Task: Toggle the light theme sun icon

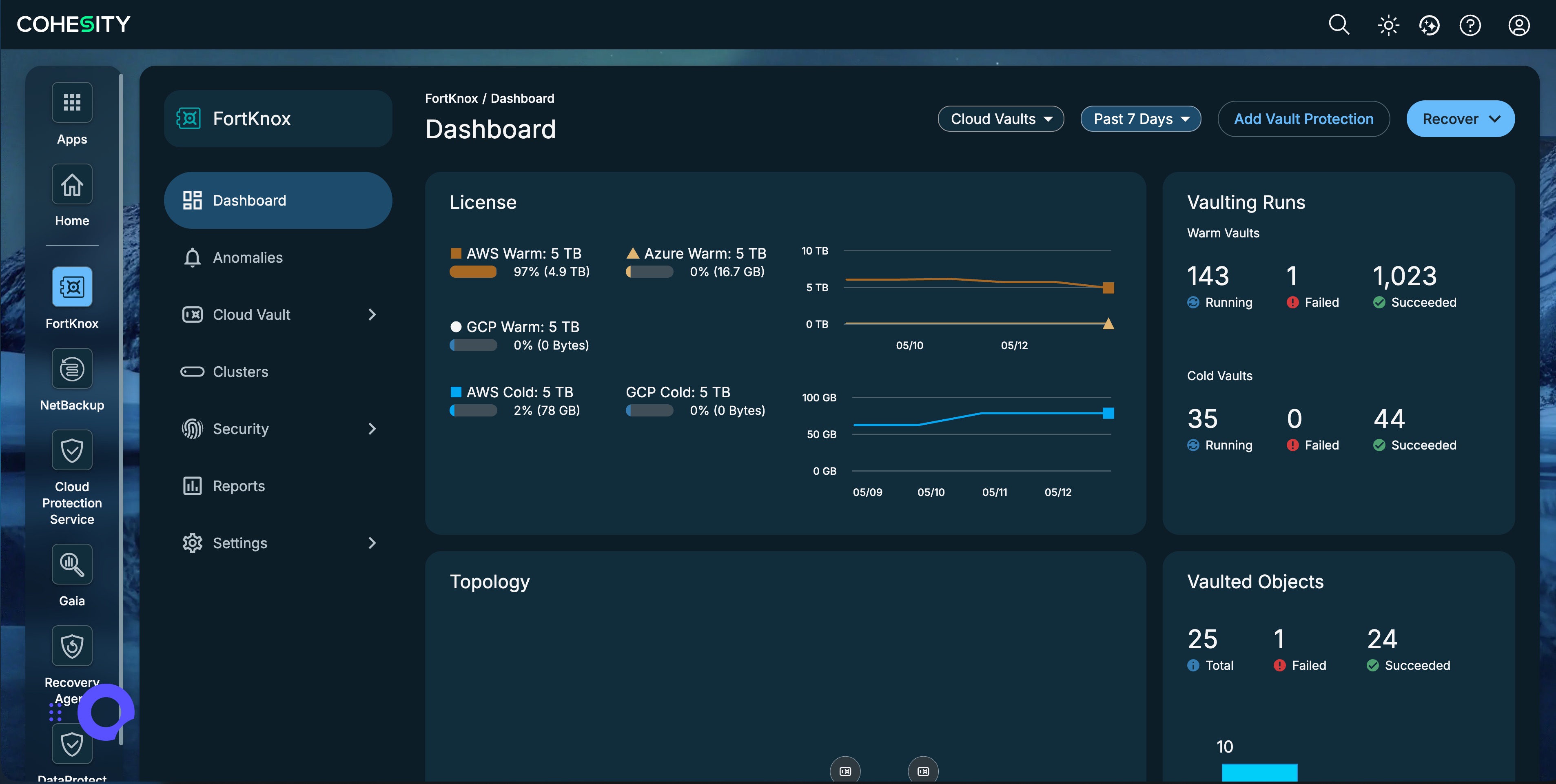Action: pyautogui.click(x=1388, y=25)
